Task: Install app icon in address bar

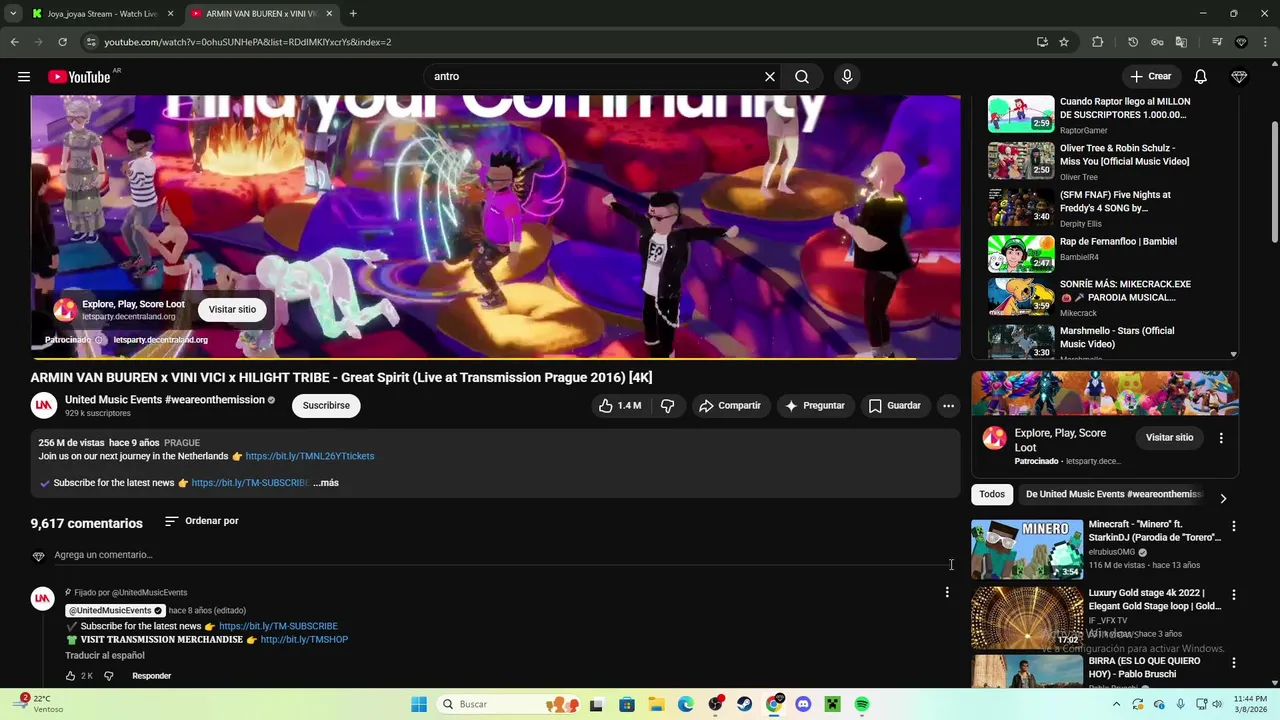Action: click(x=1042, y=42)
